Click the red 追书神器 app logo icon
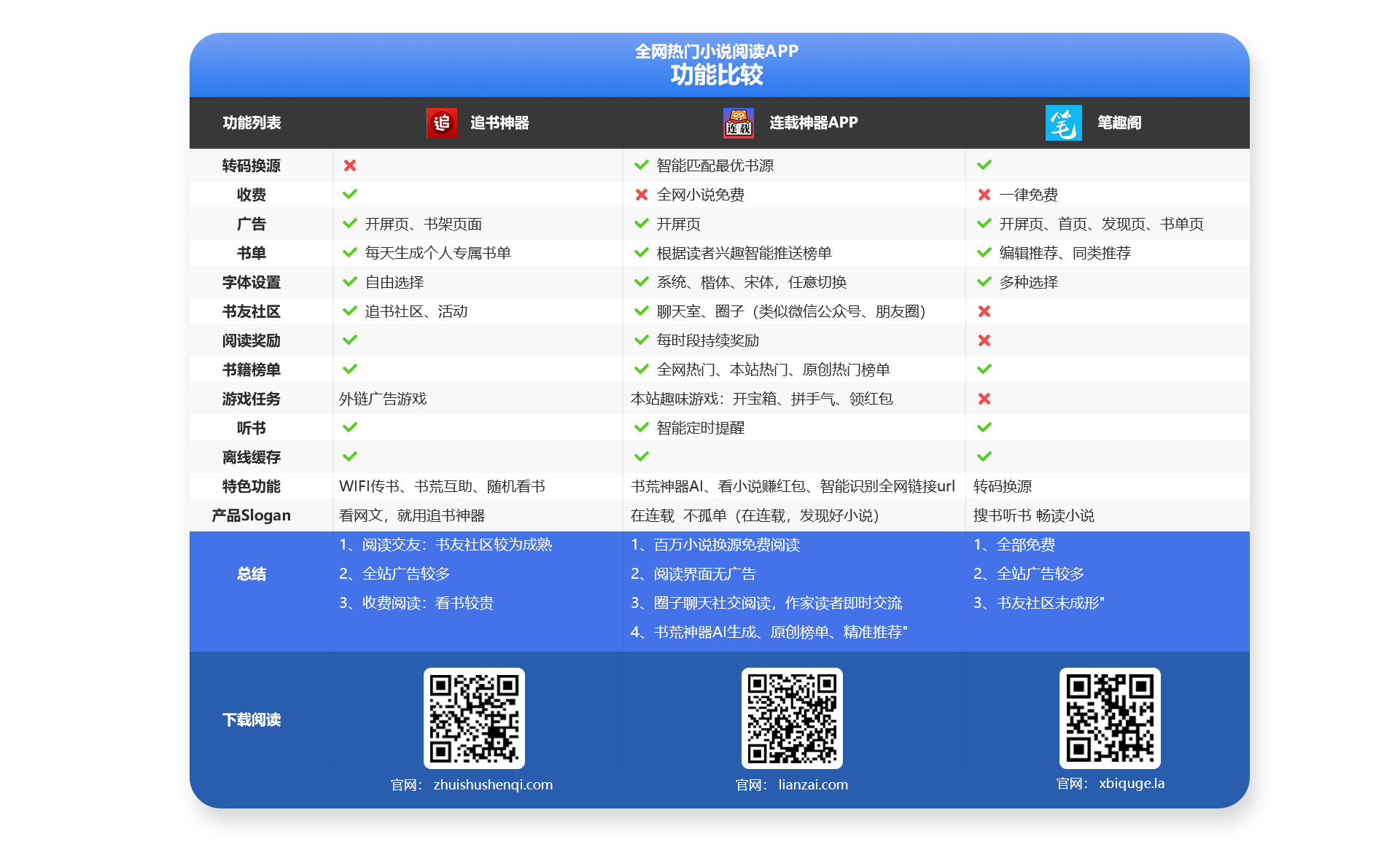The height and width of the screenshot is (866, 1400). 441,122
